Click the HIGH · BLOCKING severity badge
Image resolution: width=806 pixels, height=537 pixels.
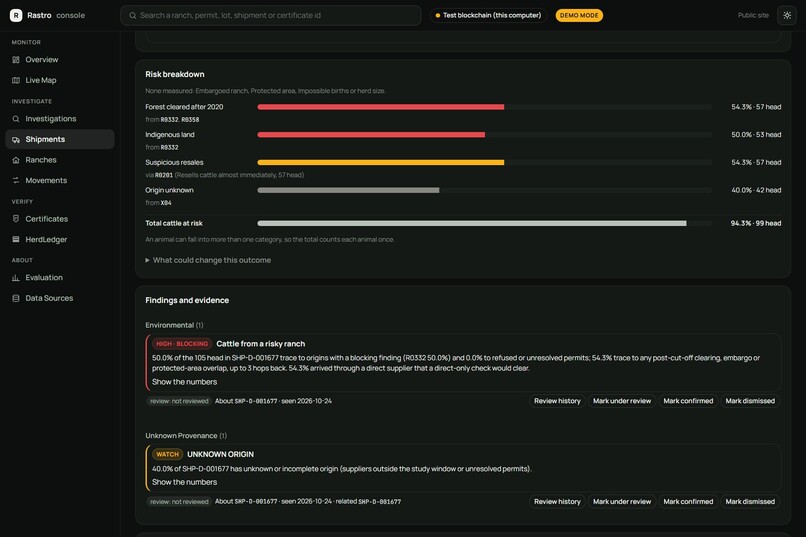coord(182,344)
